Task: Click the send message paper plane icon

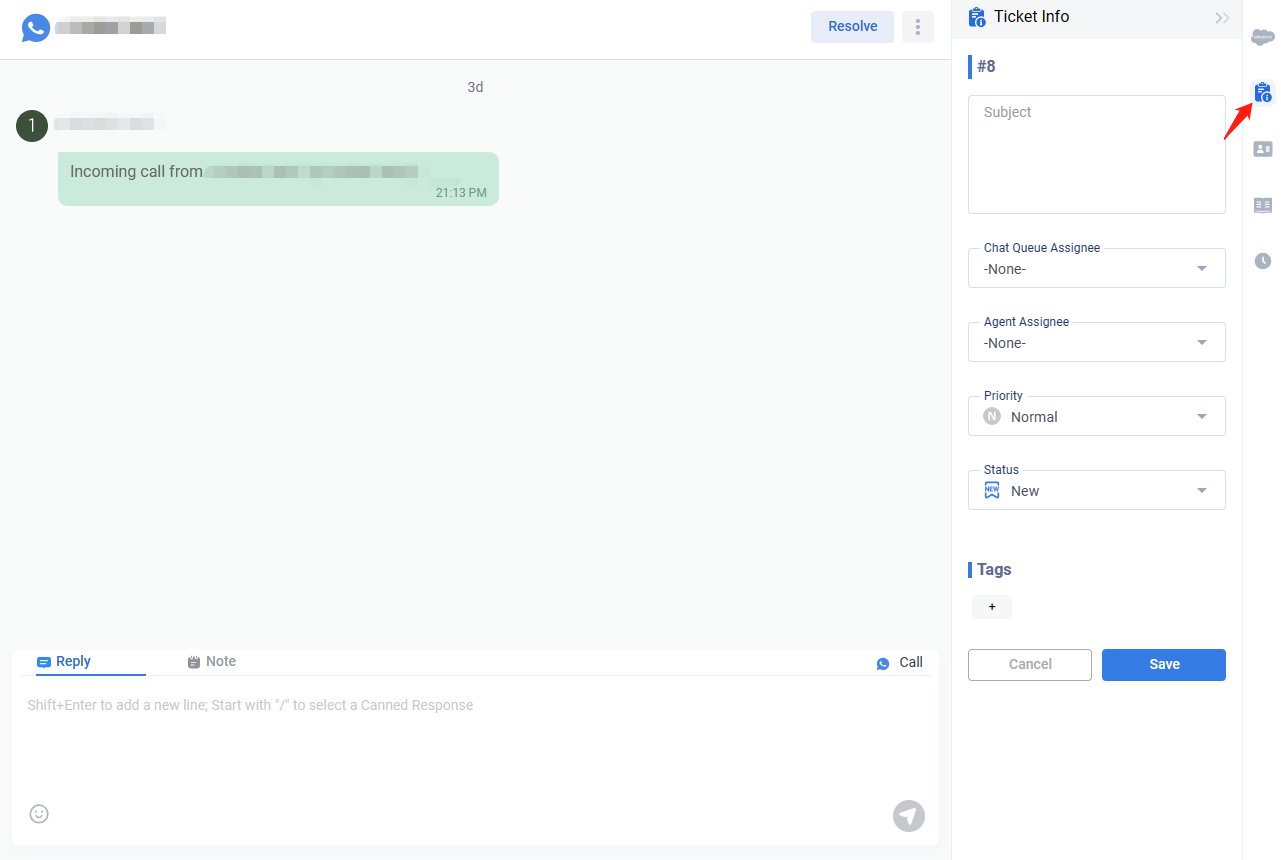Action: (x=908, y=816)
